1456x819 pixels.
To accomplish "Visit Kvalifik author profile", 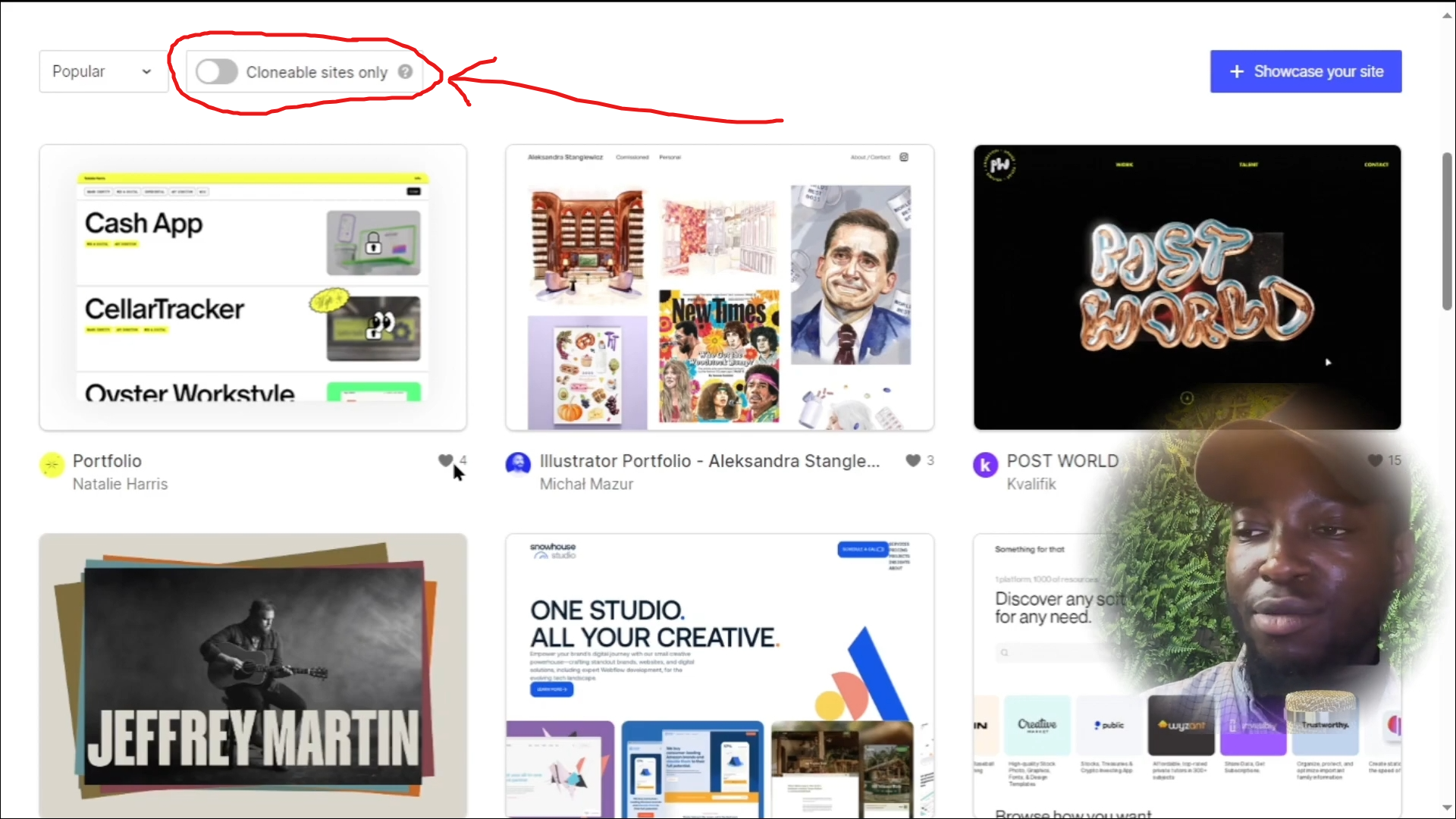I will tap(1031, 484).
